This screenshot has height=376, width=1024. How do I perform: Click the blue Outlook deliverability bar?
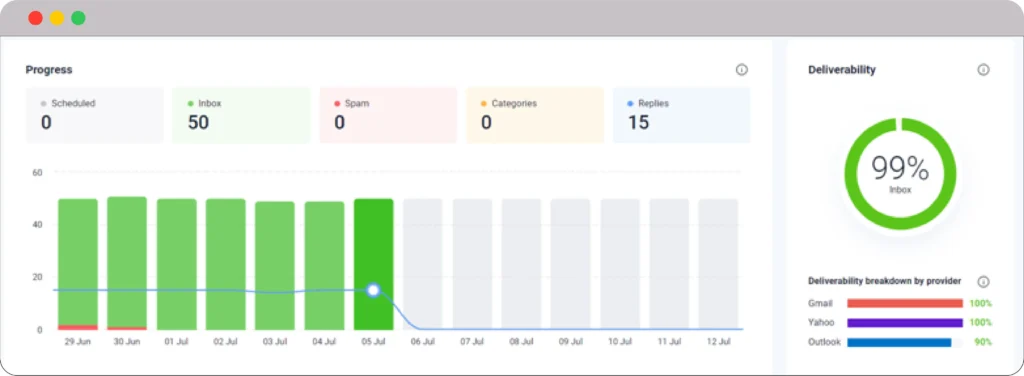(x=899, y=342)
